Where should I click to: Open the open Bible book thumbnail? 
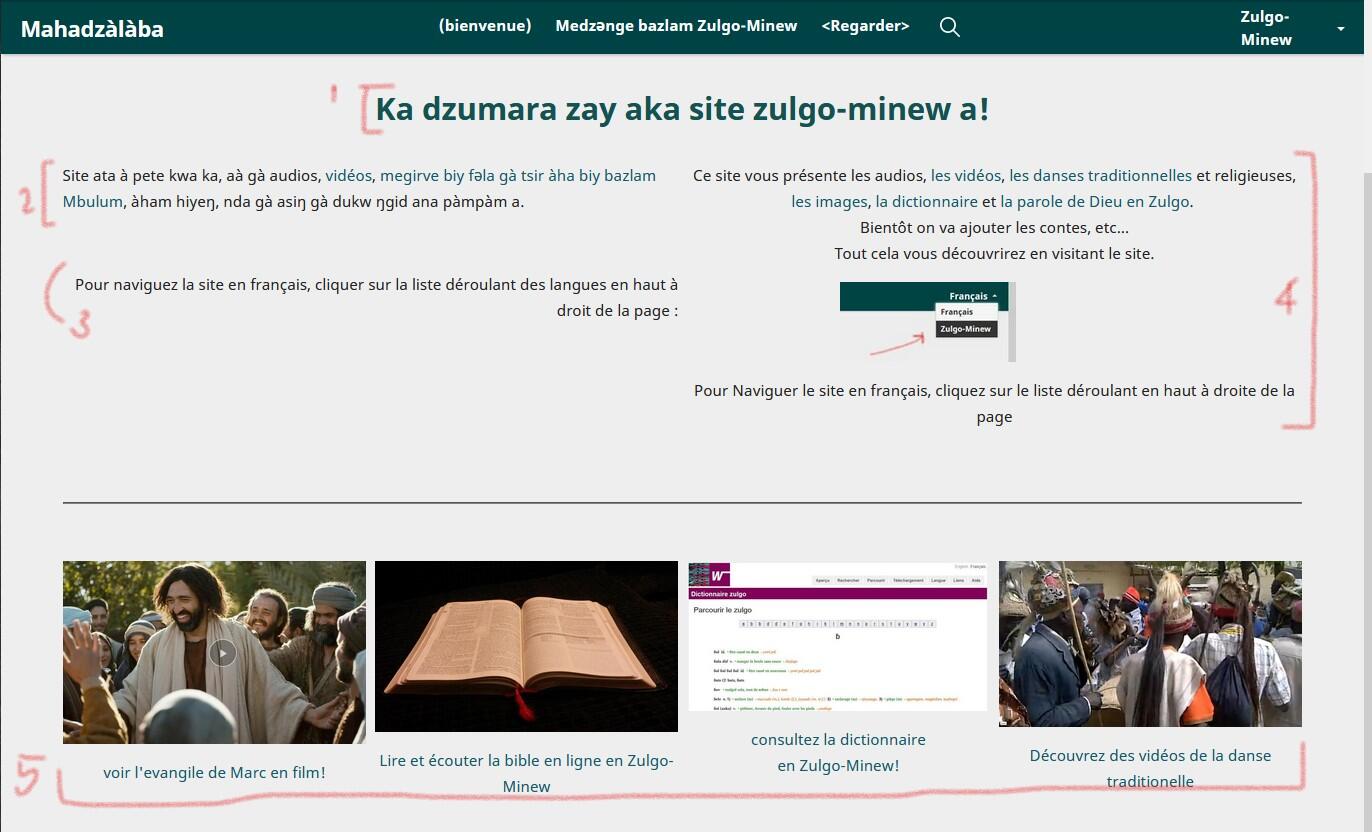(x=526, y=646)
